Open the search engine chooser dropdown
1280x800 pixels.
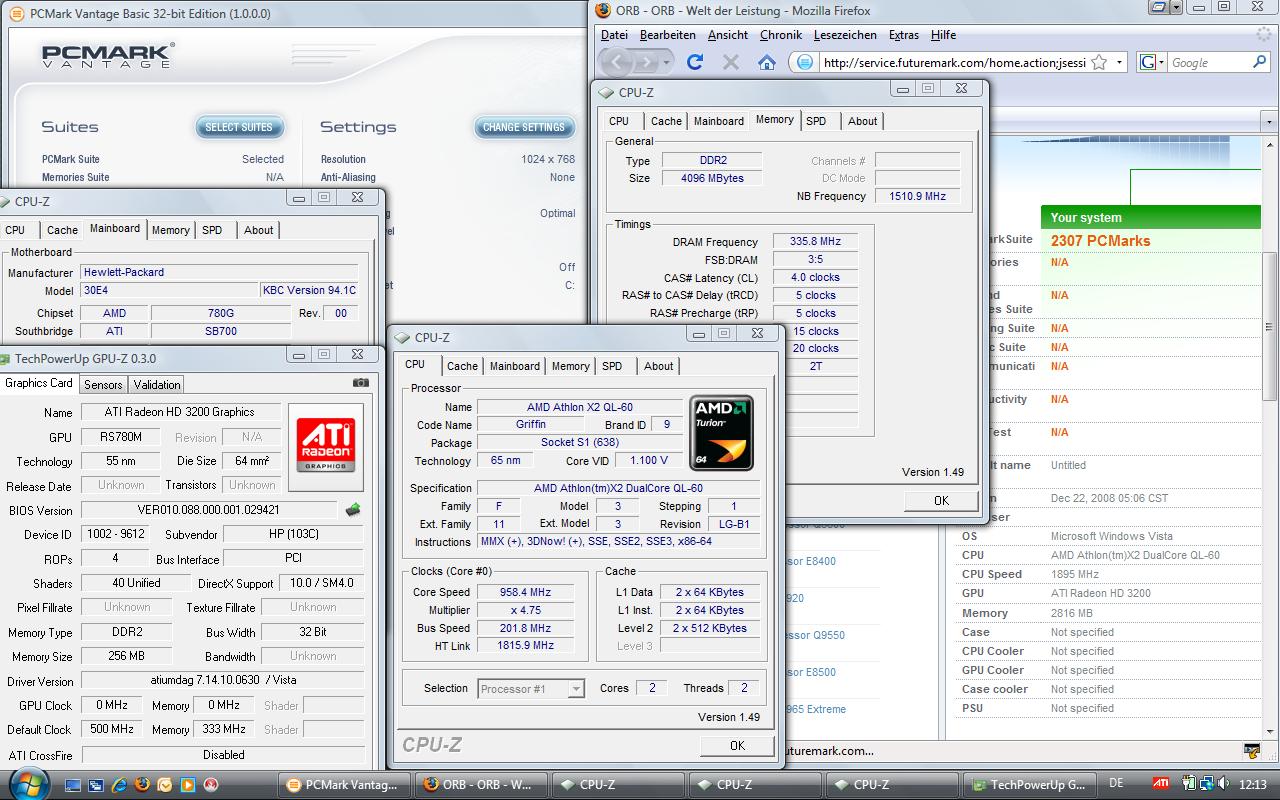(x=1161, y=62)
